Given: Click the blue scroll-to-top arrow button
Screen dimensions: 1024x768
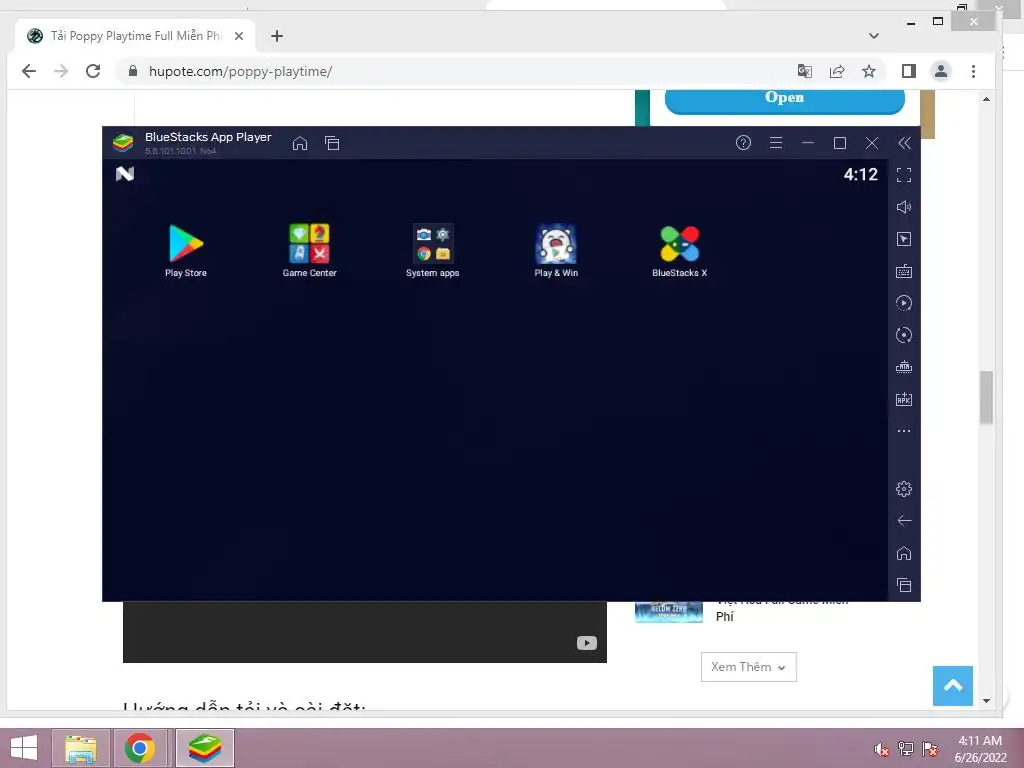Looking at the screenshot, I should coord(953,686).
